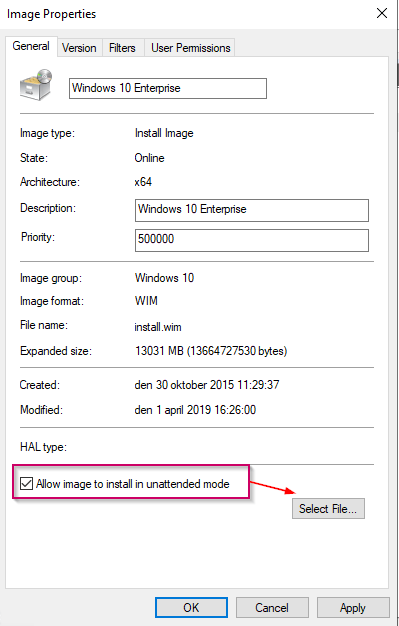This screenshot has width=399, height=626.
Task: Click the Image format value 'WIM'
Action: click(146, 301)
